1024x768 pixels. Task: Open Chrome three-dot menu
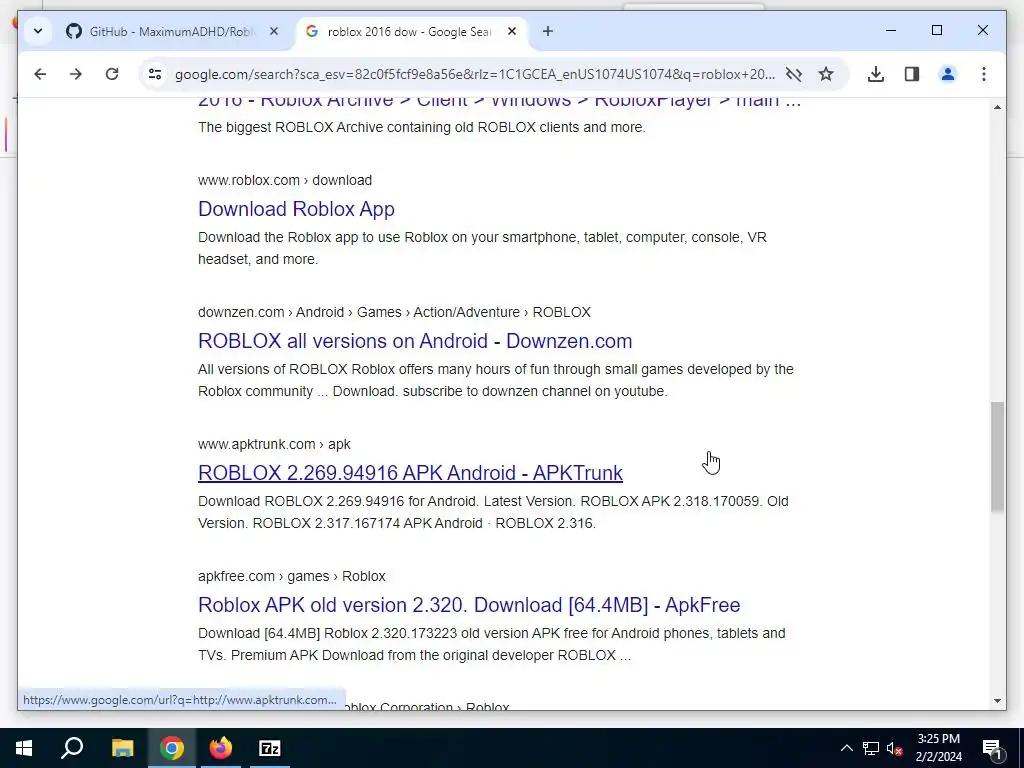click(x=984, y=74)
